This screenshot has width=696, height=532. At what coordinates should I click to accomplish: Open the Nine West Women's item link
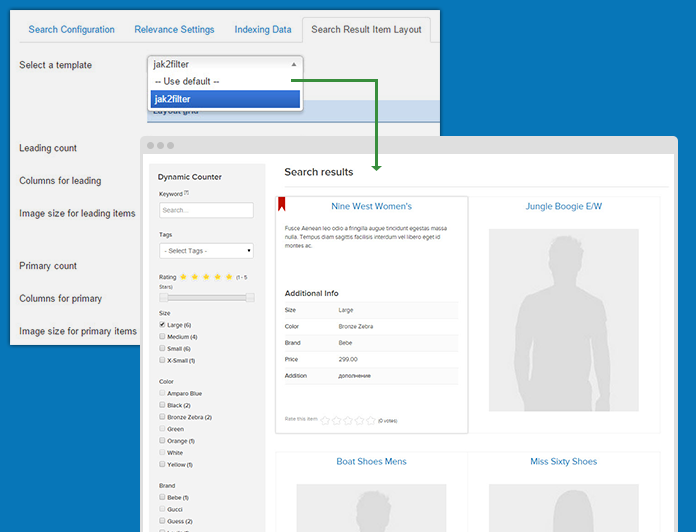(x=372, y=206)
